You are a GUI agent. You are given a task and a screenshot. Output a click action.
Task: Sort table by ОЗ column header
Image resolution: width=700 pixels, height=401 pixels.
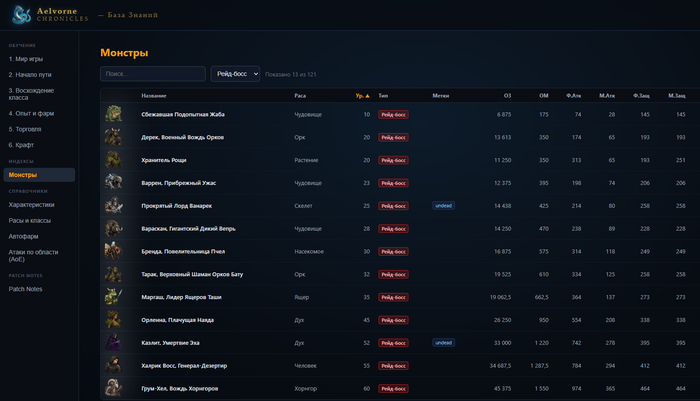pyautogui.click(x=507, y=96)
